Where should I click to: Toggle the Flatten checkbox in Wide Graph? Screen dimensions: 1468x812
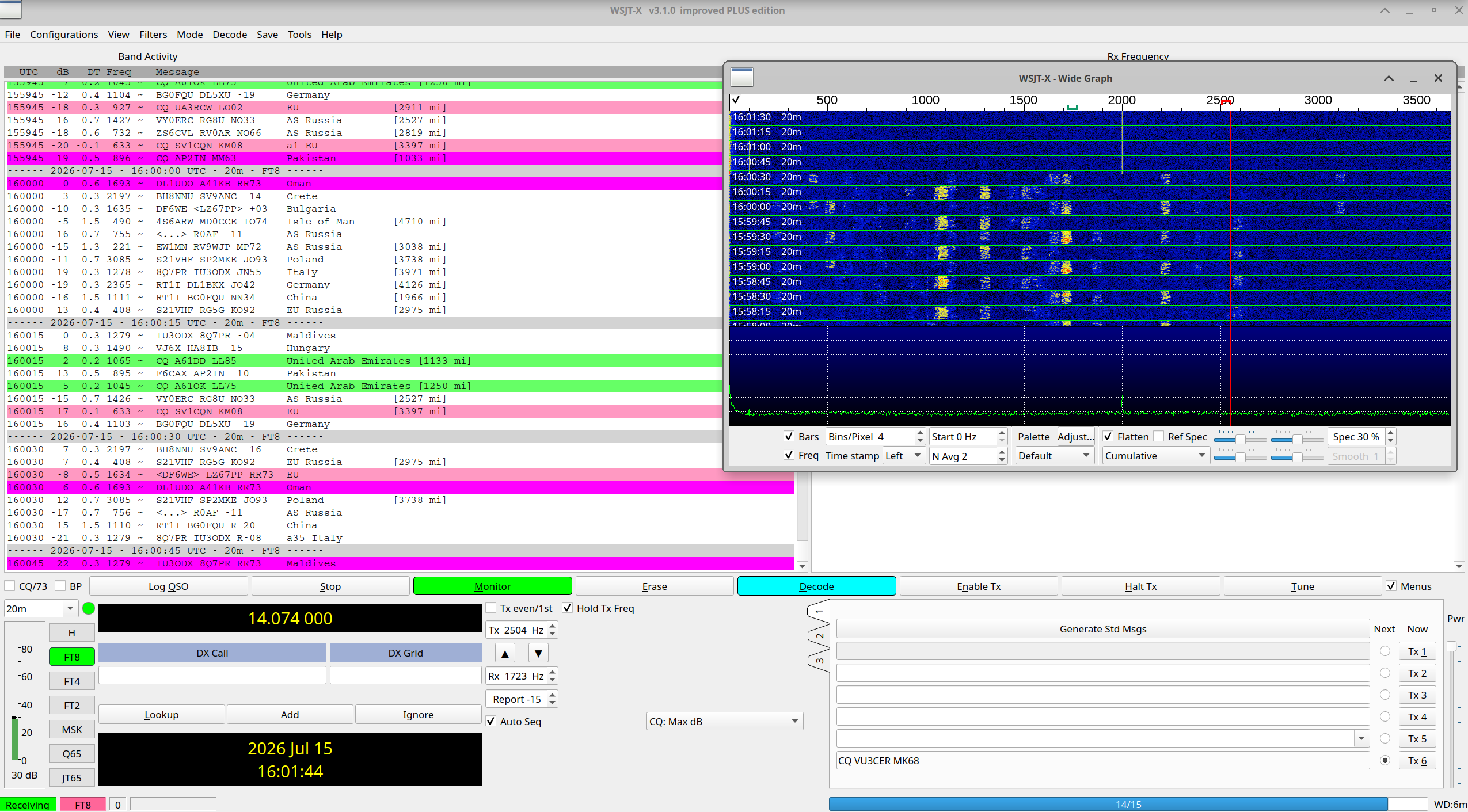click(x=1108, y=436)
